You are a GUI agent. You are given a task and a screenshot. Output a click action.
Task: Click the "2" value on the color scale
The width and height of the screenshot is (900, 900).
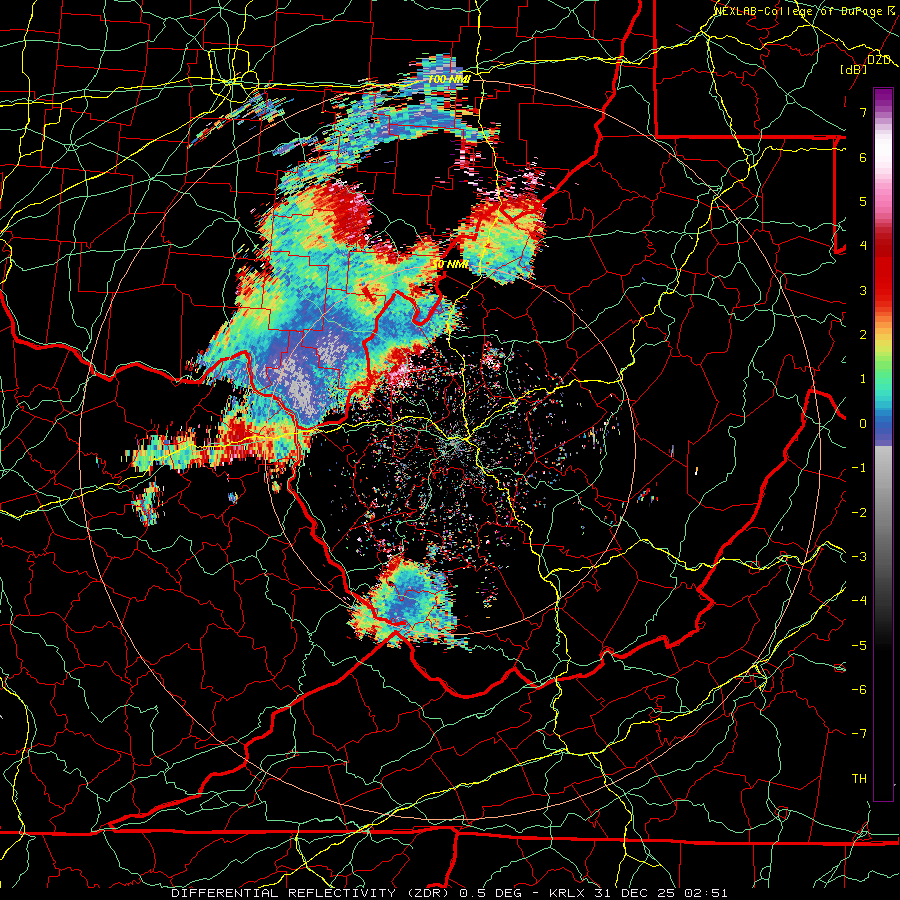coord(863,335)
